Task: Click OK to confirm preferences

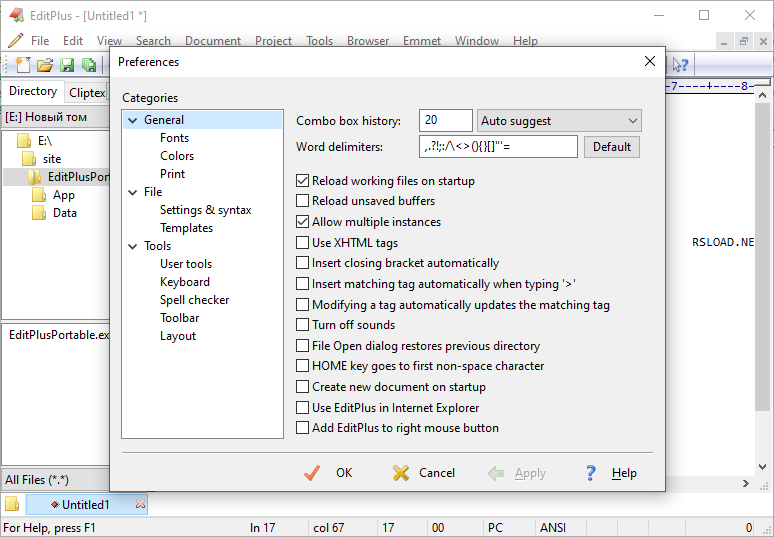Action: click(328, 473)
